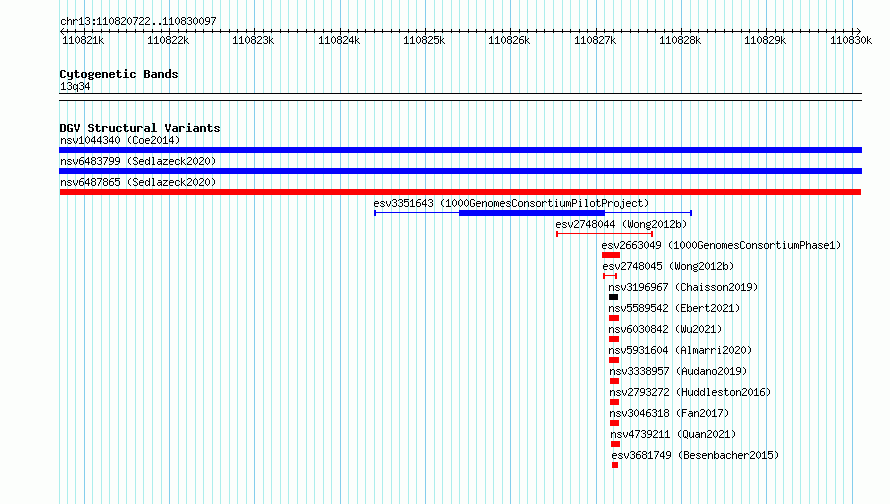Image resolution: width=890 pixels, height=504 pixels.
Task: Open nsv3196967 (Chaisson2019) label
Action: [683, 287]
